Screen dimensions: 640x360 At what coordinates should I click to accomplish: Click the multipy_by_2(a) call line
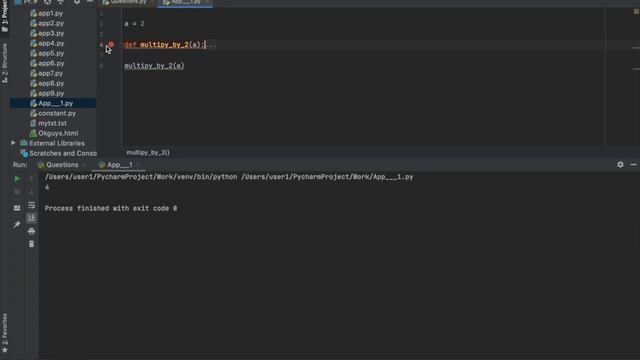[154, 66]
